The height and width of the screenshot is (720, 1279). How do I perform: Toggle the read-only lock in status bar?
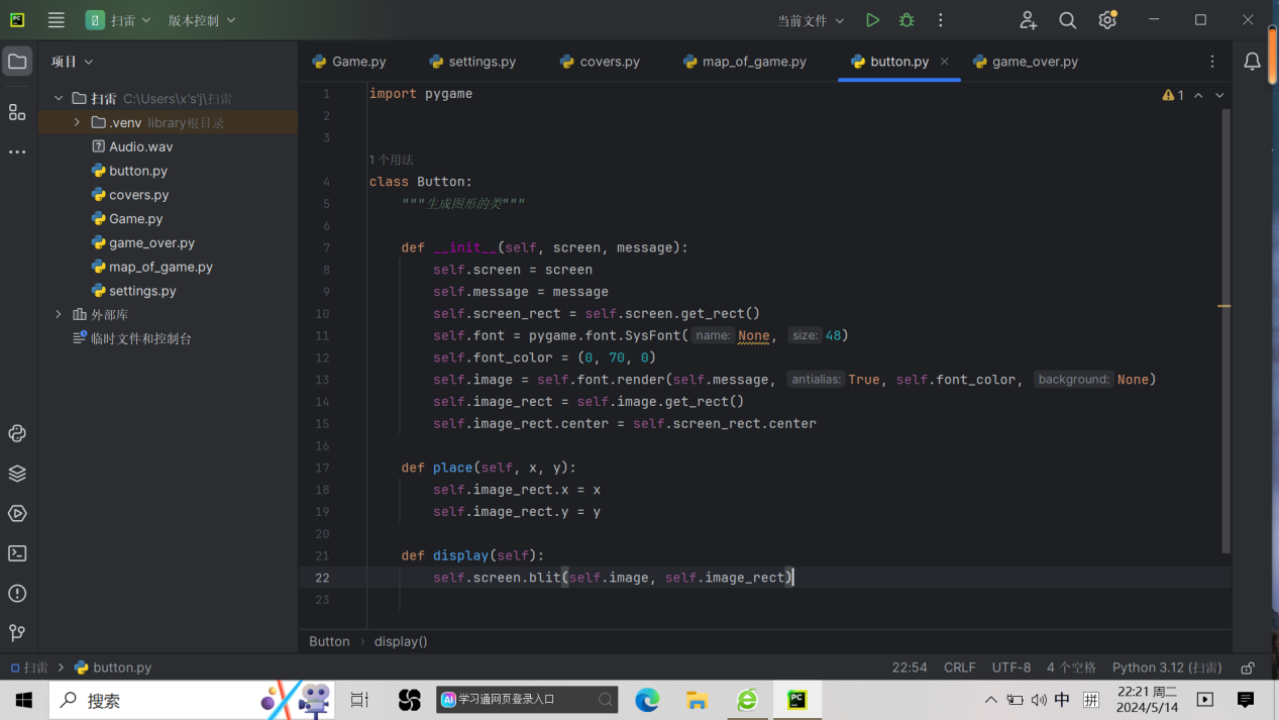click(1247, 668)
